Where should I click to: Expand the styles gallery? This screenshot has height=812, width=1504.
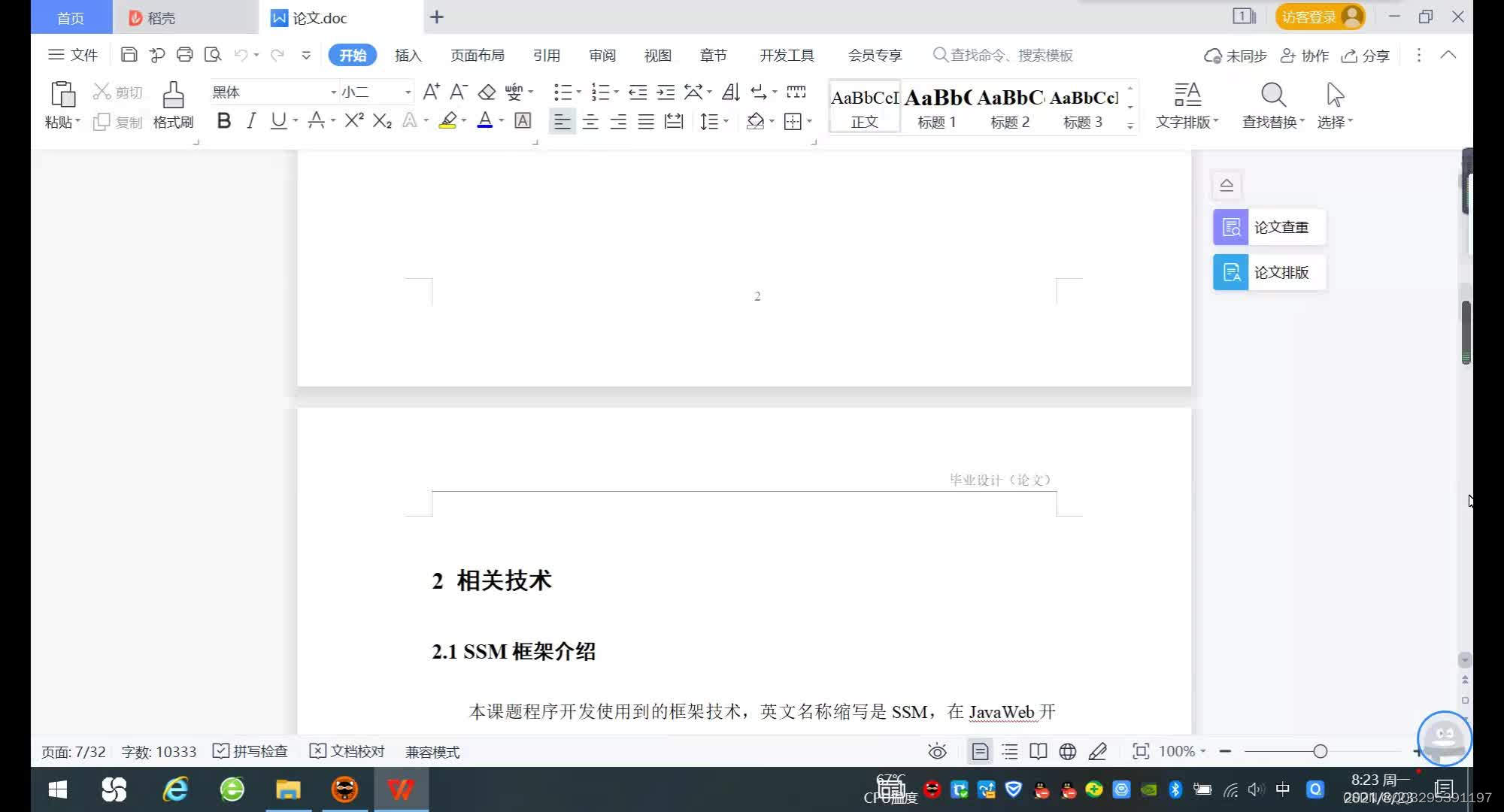pos(1130,126)
